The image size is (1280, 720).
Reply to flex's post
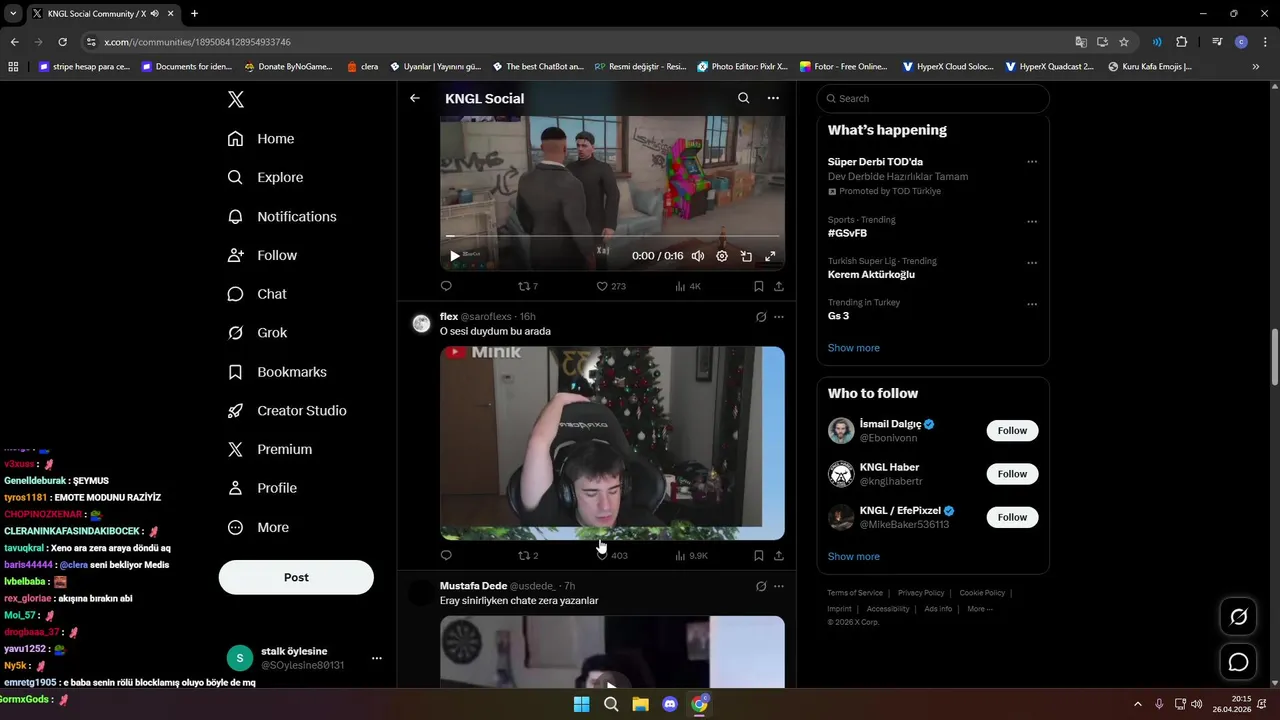[x=446, y=556]
